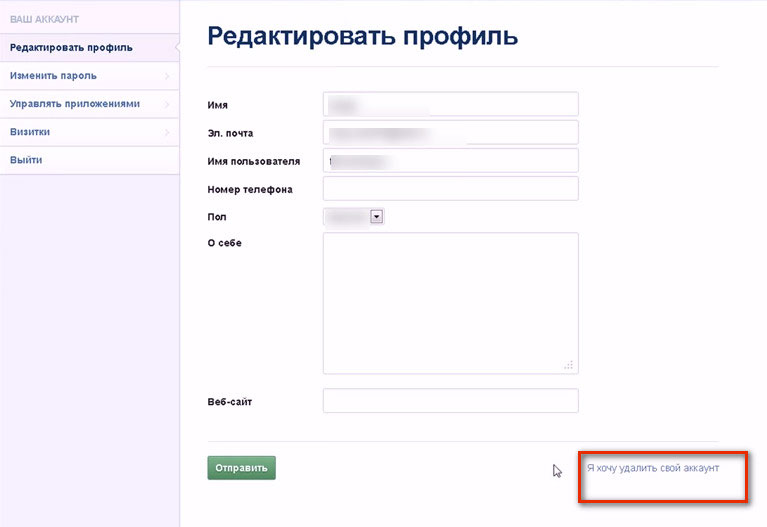Click chevron arrow beside 'Визитки'

point(166,132)
